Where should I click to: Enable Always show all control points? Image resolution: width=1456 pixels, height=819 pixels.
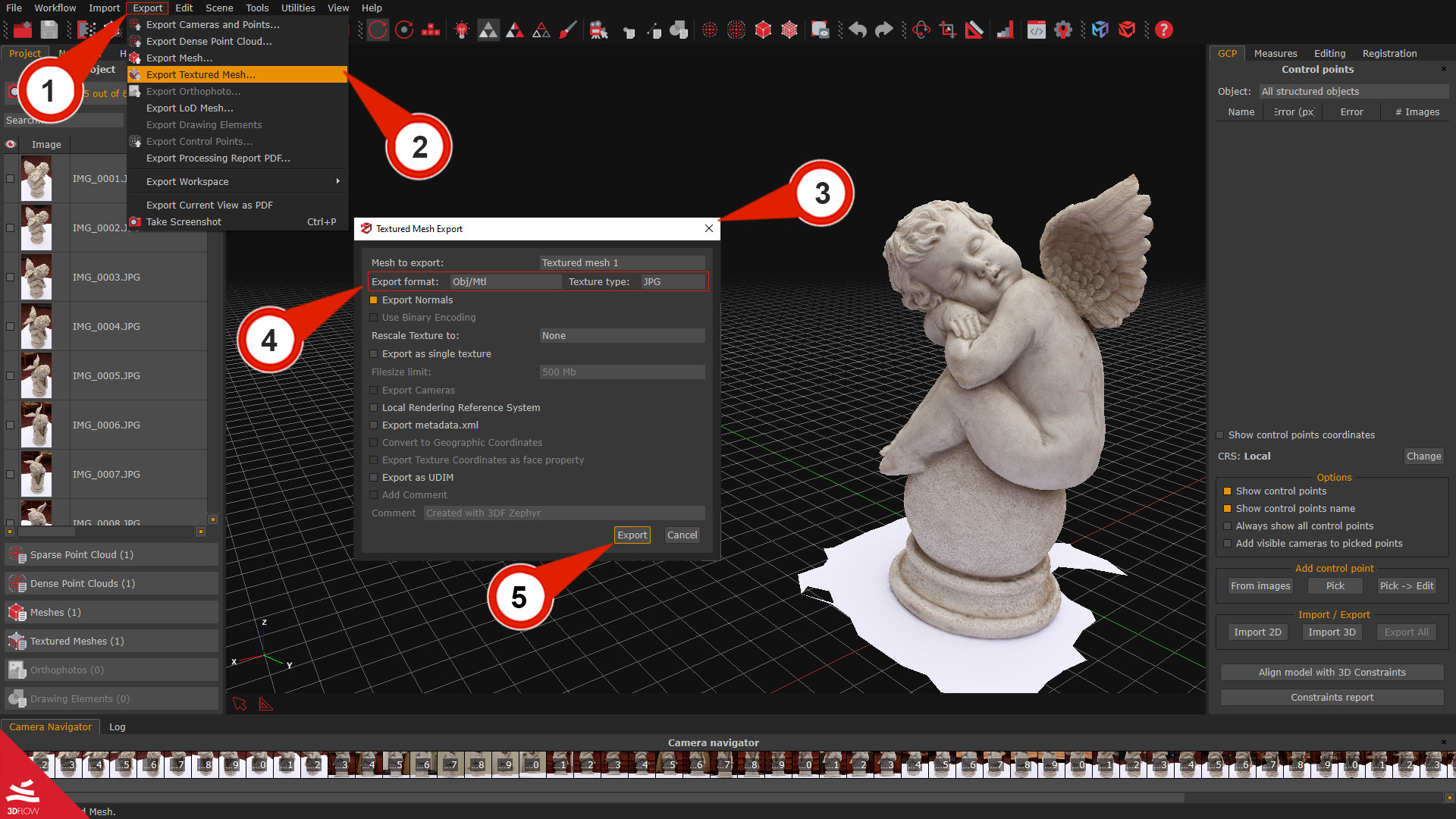[1228, 526]
